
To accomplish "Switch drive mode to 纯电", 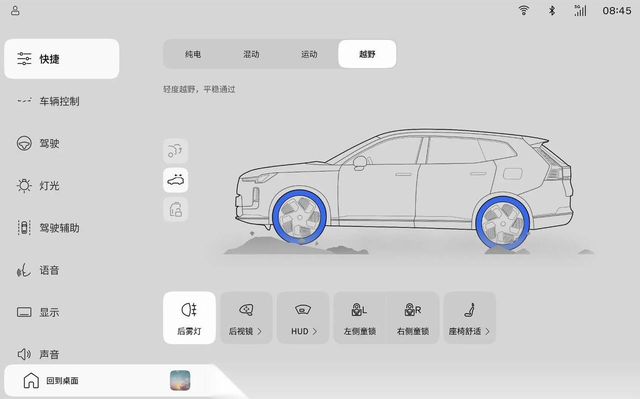I will tap(193, 54).
